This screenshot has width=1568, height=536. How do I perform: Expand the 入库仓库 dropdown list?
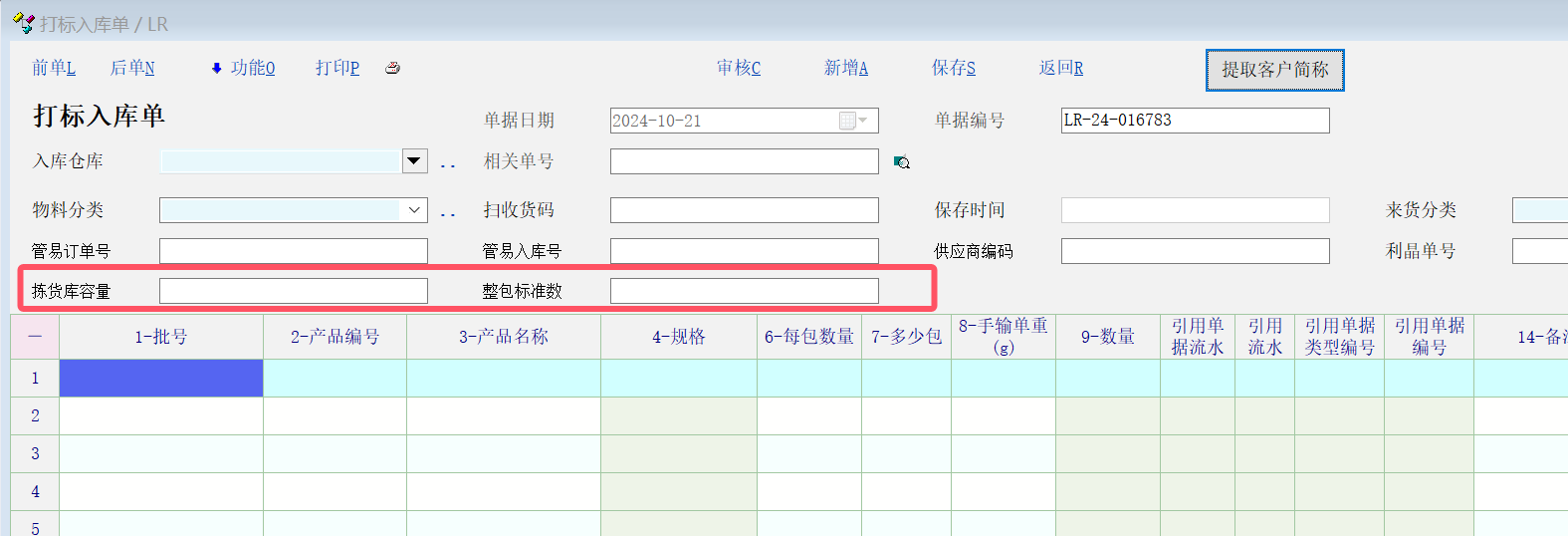(414, 160)
